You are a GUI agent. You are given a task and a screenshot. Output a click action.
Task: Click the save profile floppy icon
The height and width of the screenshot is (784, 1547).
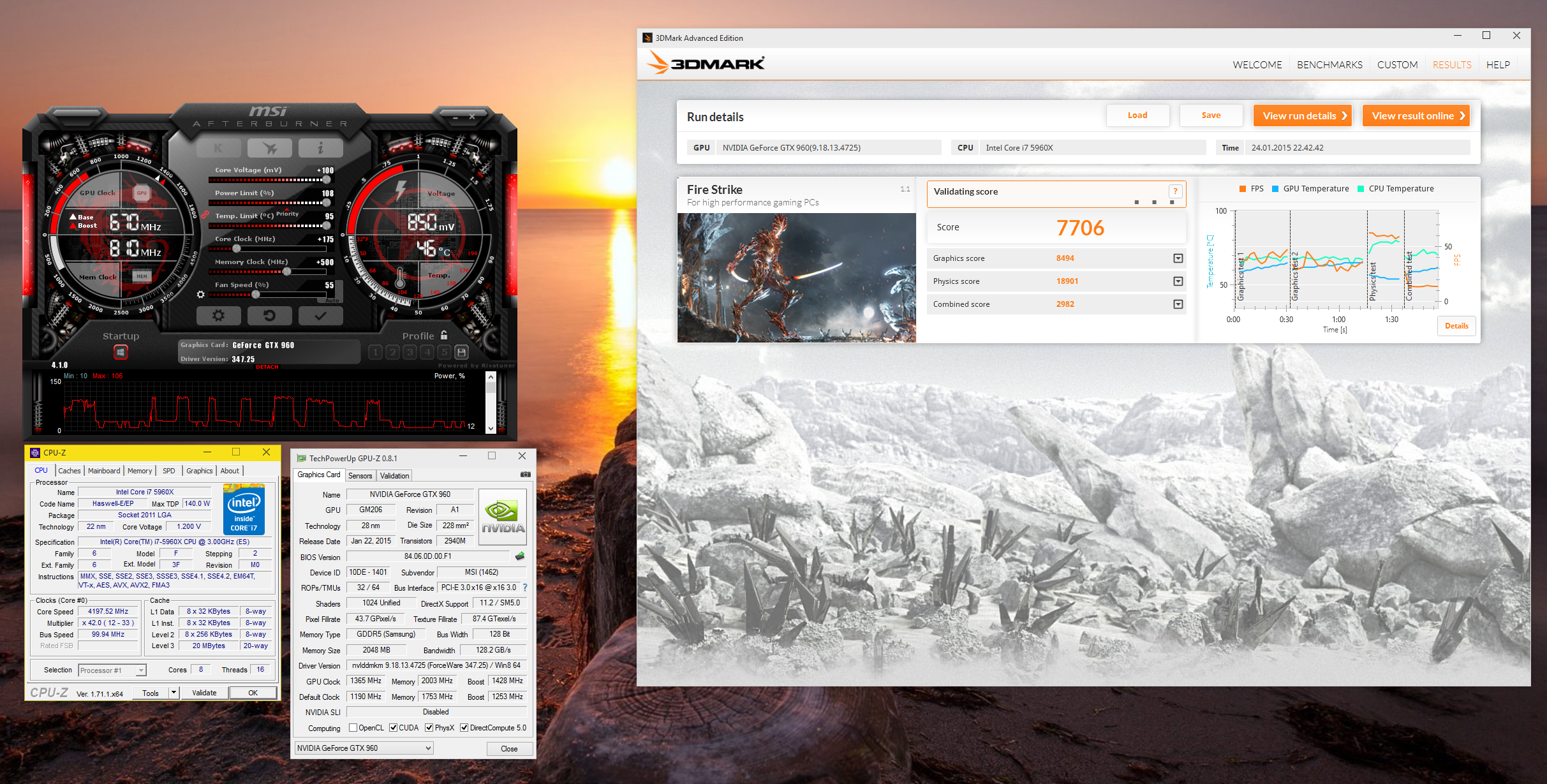click(x=462, y=351)
